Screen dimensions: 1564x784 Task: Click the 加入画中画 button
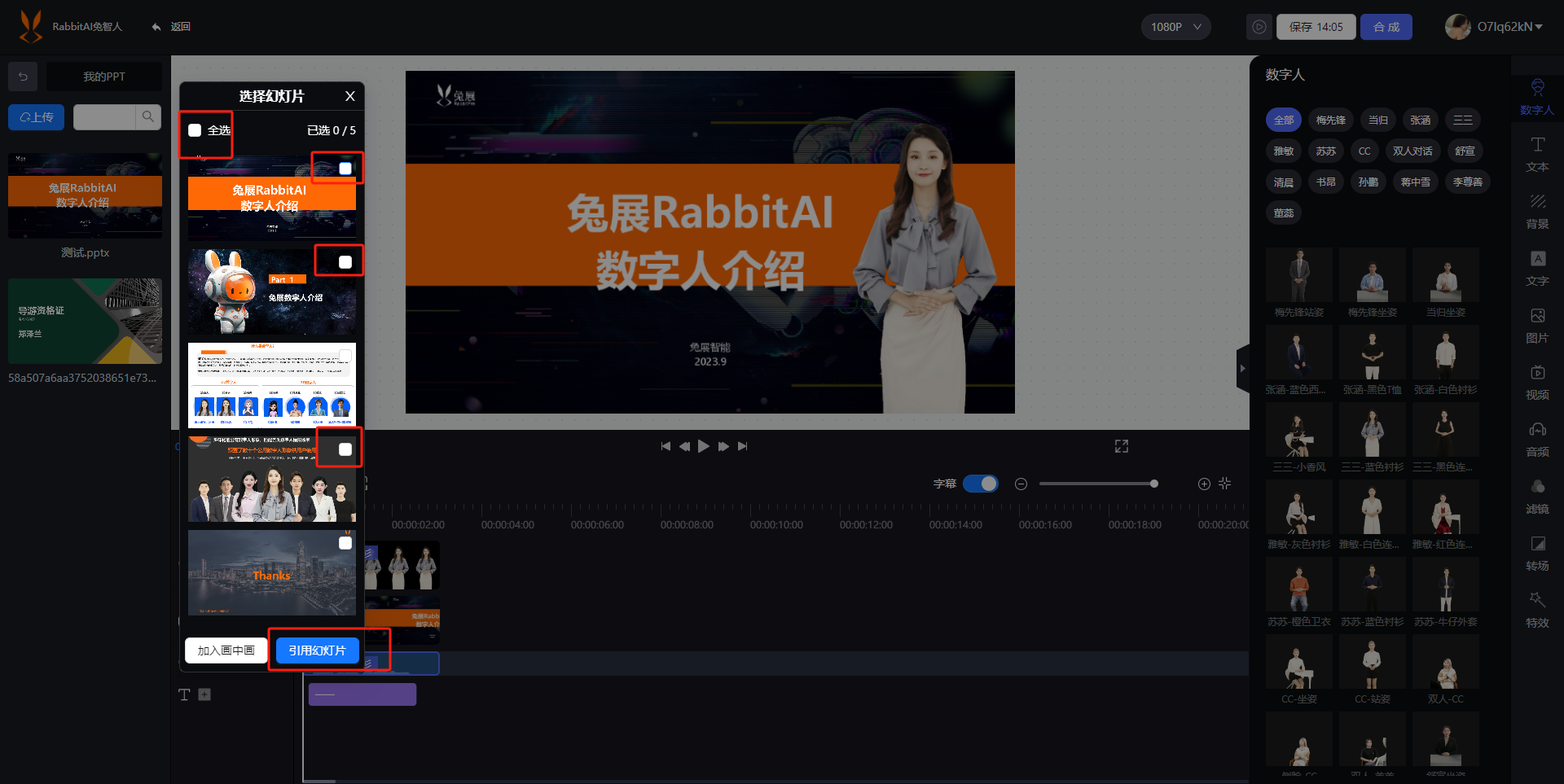pyautogui.click(x=226, y=650)
